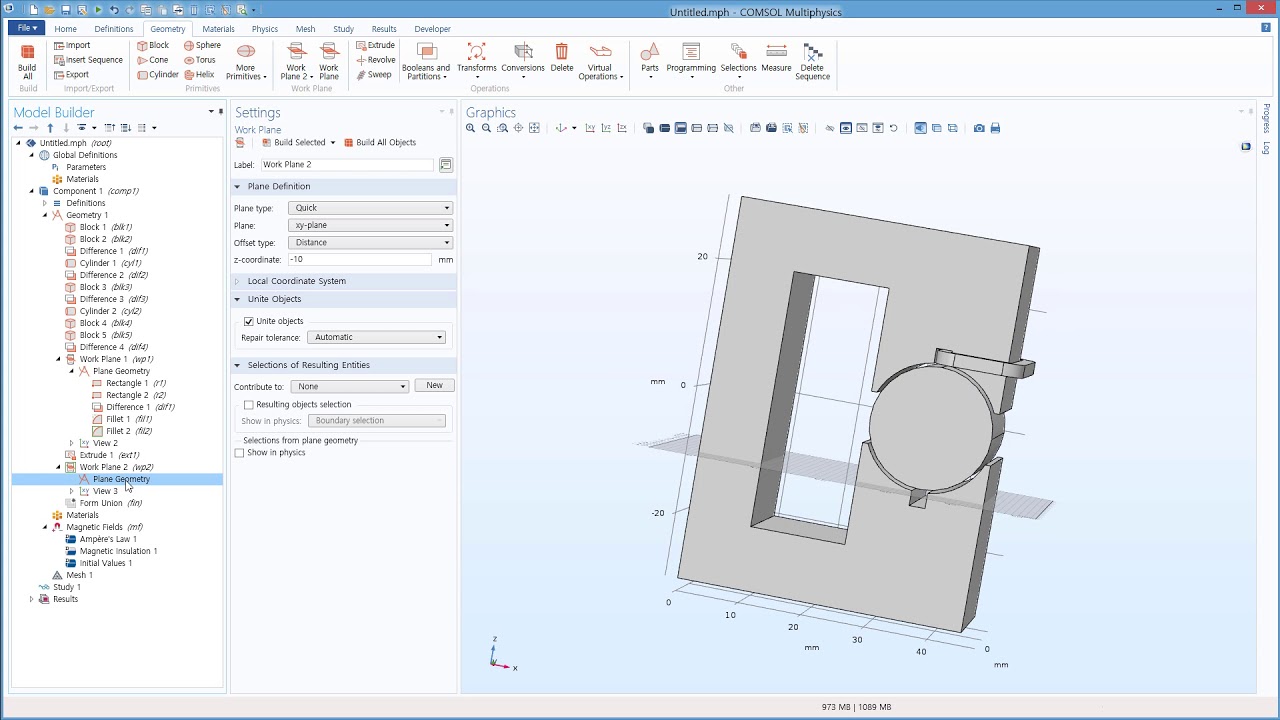The width and height of the screenshot is (1280, 720).
Task: Open the Plane dropdown showing xy-plane
Action: point(370,225)
